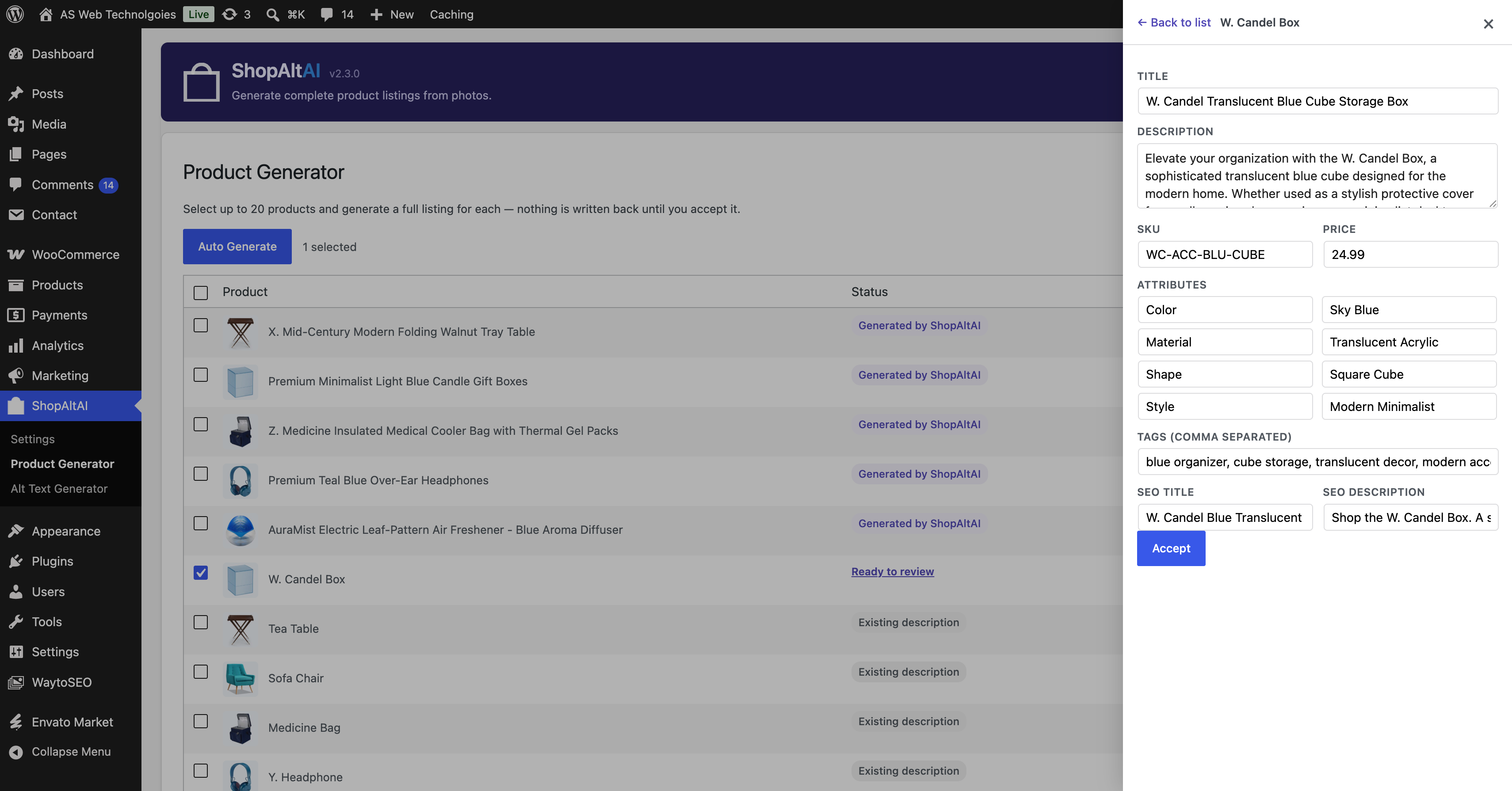Click the SKU field WC-ACC-BLU-CUBE

tap(1225, 255)
